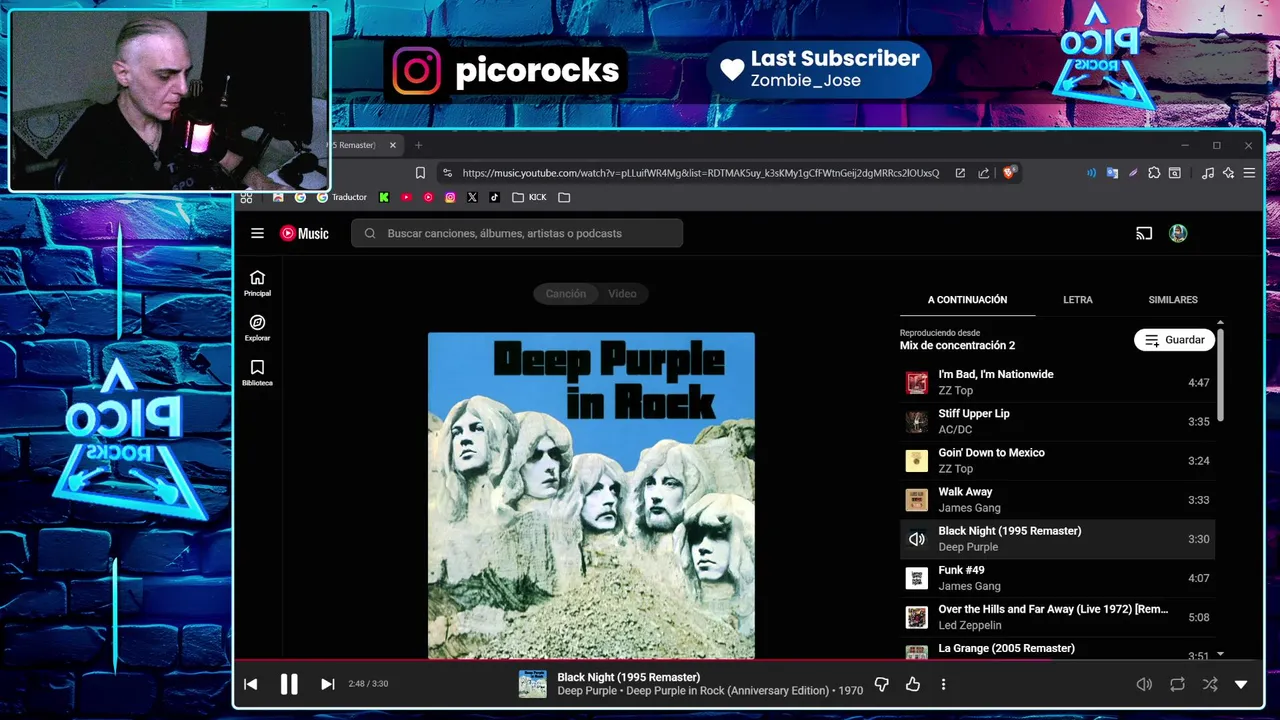This screenshot has width=1280, height=720.
Task: Like Black Night with thumbs up
Action: coord(913,684)
